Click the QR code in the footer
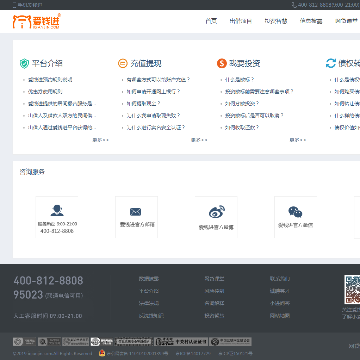The height and width of the screenshot is (360, 360). click(x=352, y=289)
